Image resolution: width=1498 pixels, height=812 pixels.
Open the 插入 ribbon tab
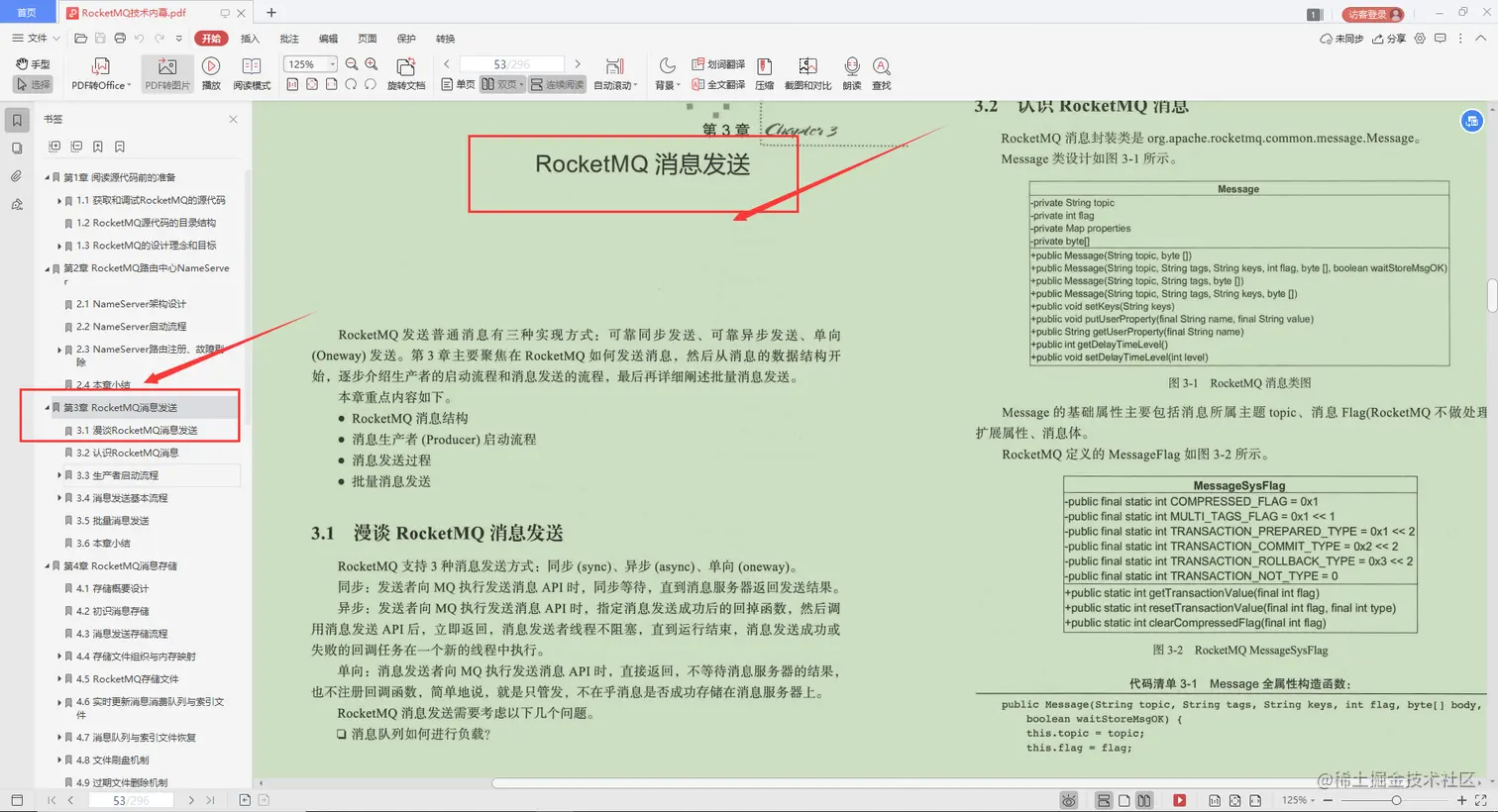point(250,39)
